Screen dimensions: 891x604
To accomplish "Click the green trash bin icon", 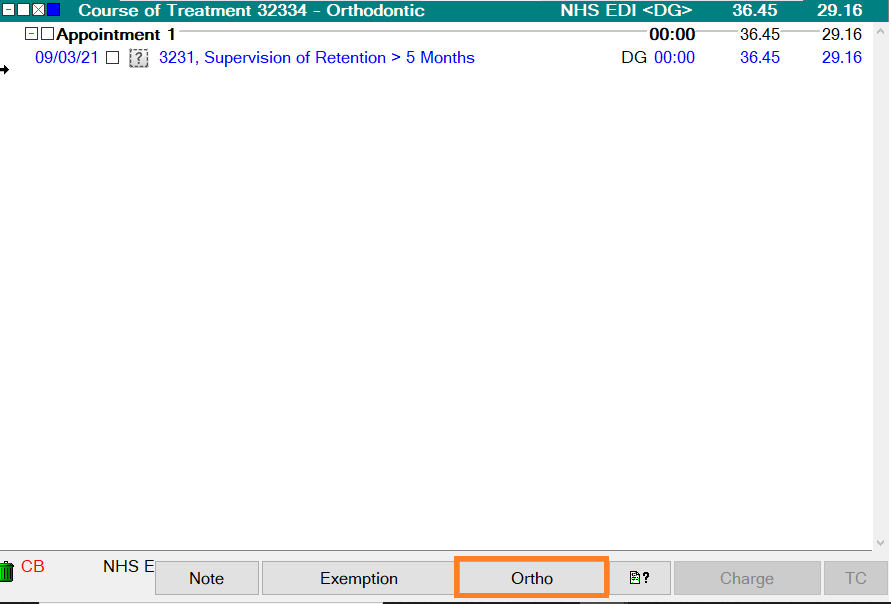I will click(x=7, y=571).
